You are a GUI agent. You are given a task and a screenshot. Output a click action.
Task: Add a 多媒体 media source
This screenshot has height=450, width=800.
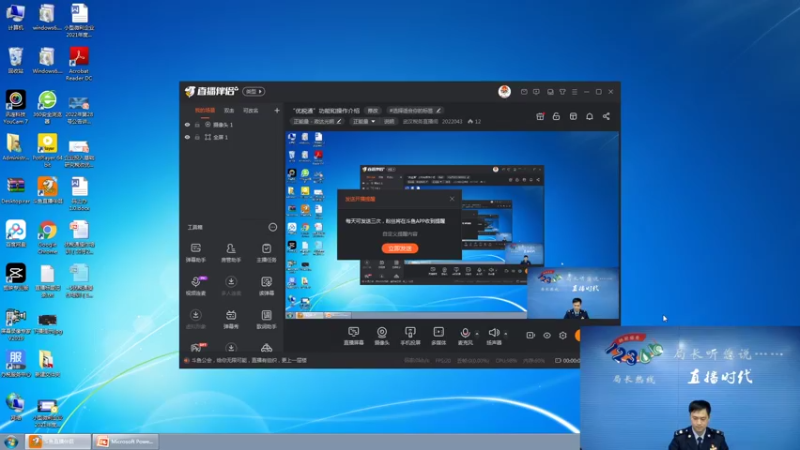[x=438, y=336]
